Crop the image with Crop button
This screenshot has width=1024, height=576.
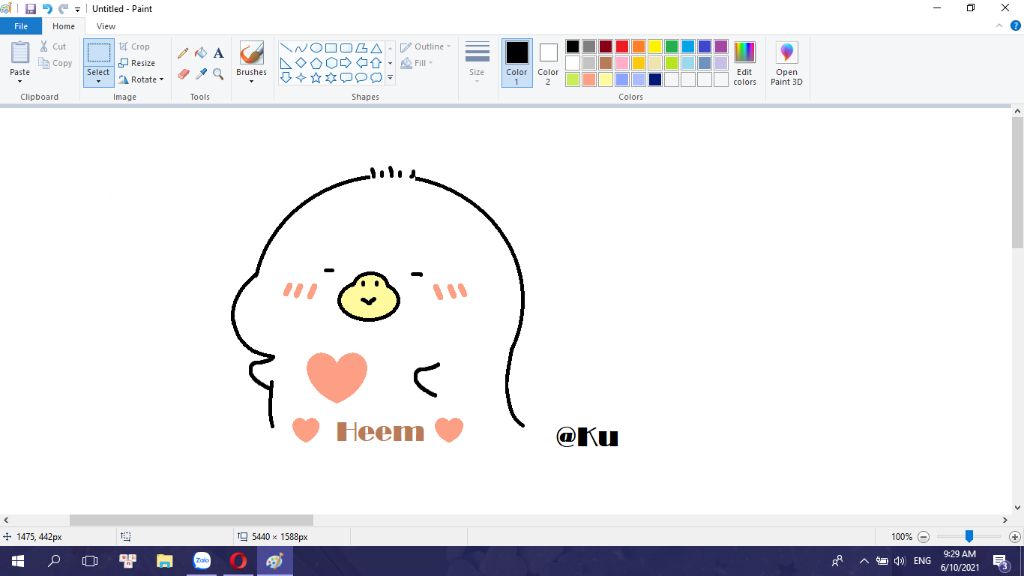point(135,47)
